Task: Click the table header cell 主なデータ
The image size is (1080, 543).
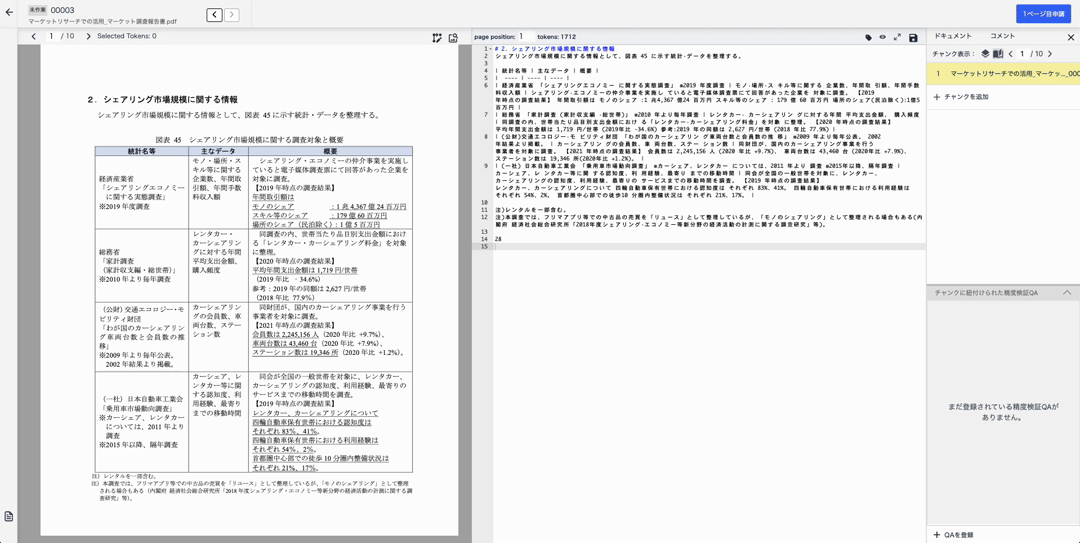Action: [x=218, y=150]
